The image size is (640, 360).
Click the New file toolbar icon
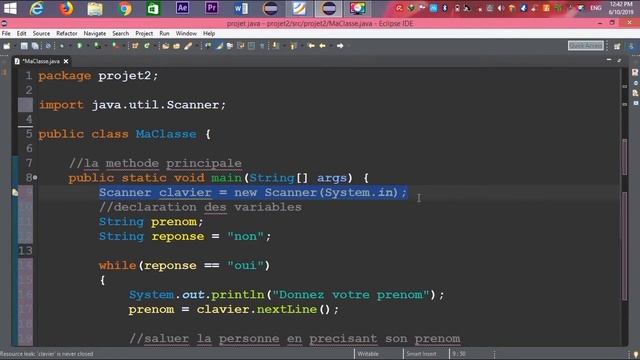click(x=7, y=46)
